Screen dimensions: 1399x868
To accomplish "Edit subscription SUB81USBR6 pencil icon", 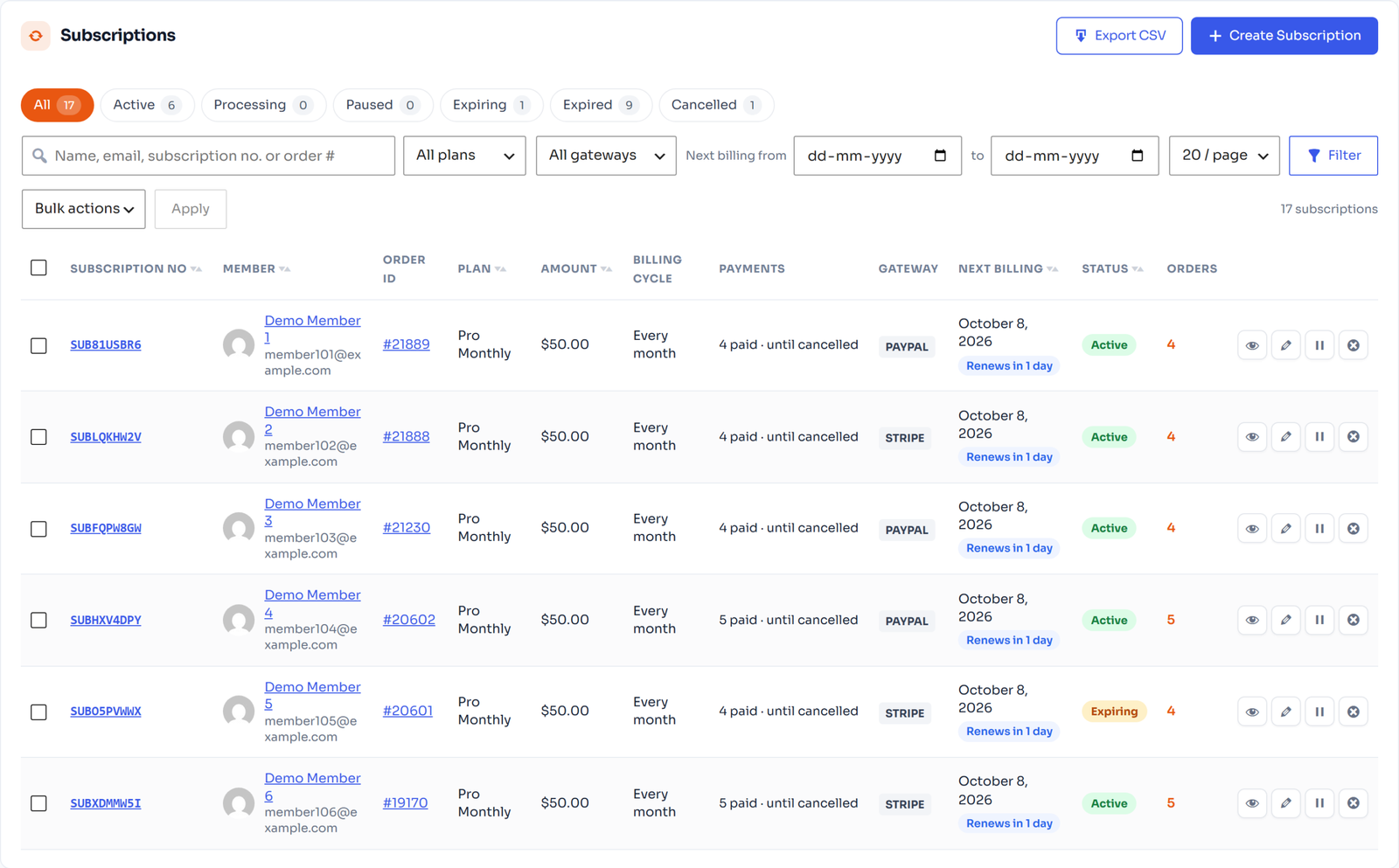I will point(1286,345).
